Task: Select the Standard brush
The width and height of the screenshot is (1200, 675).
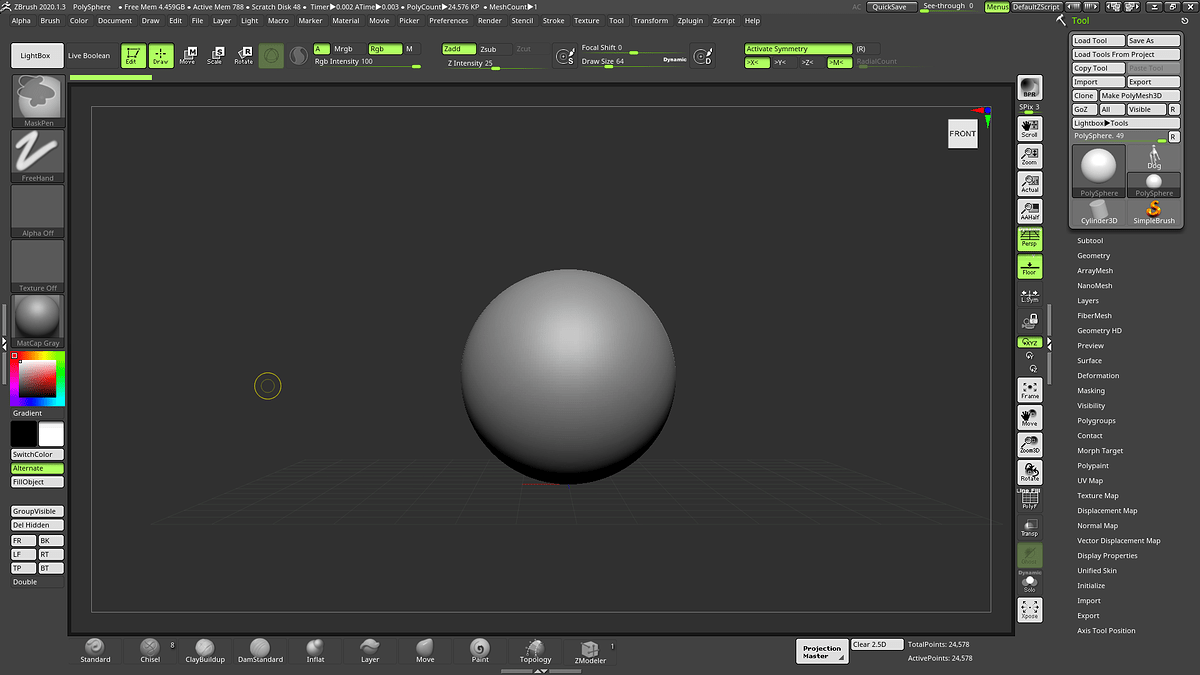Action: tap(95, 651)
